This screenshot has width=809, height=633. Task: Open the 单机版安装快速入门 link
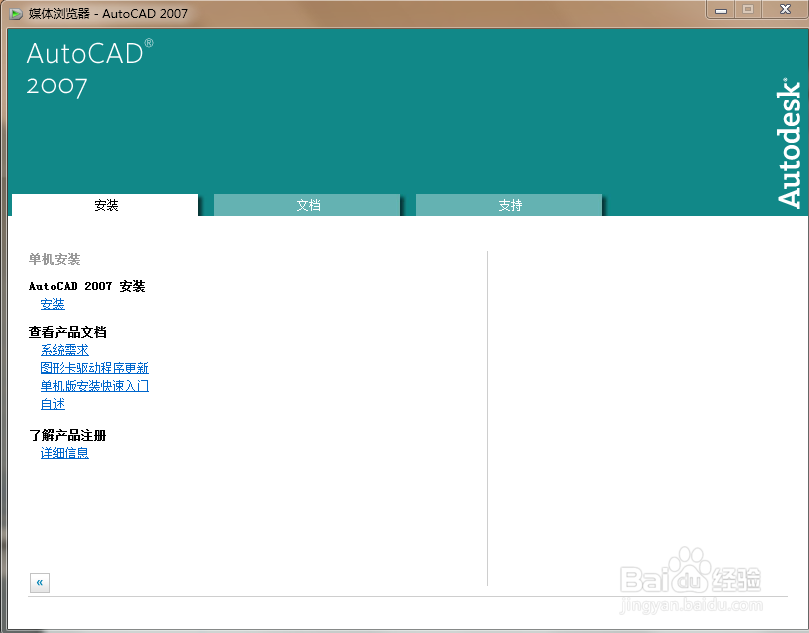tap(94, 386)
